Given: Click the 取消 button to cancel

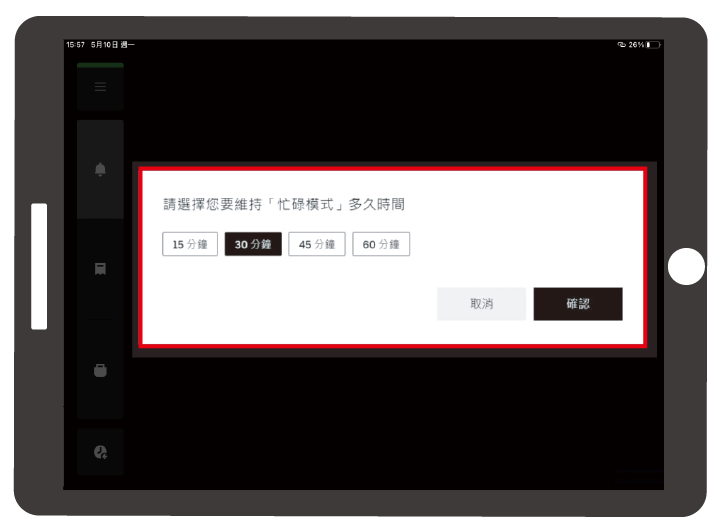Looking at the screenshot, I should [481, 304].
